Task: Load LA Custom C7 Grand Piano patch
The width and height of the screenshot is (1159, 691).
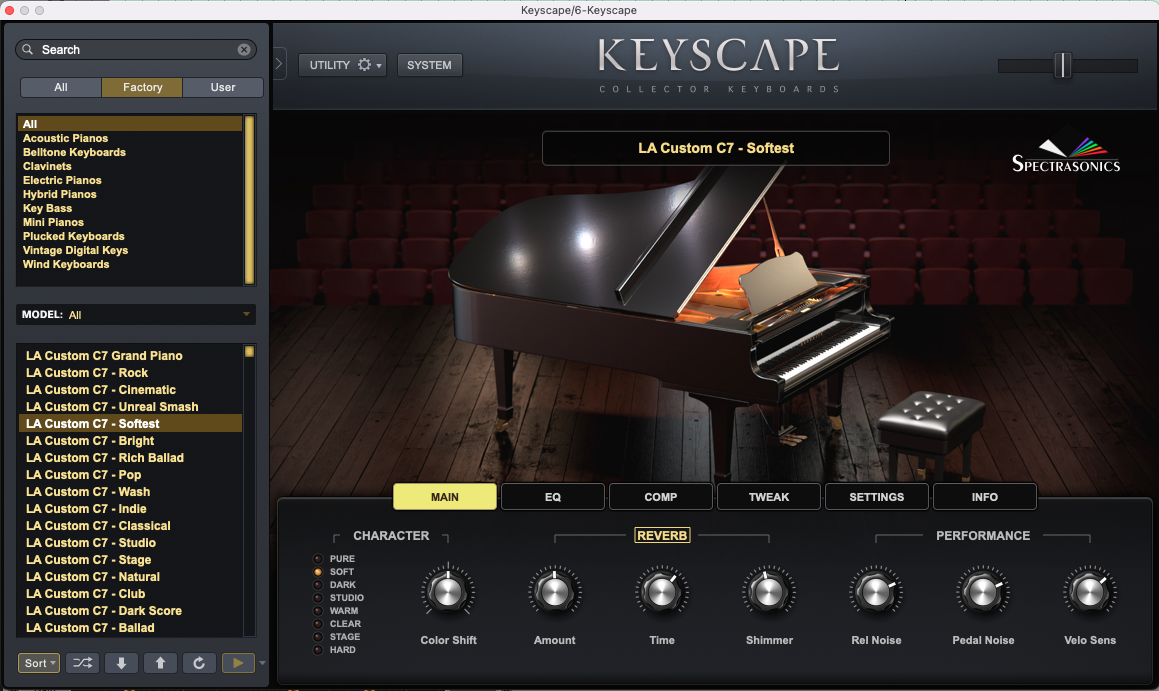Action: click(104, 355)
